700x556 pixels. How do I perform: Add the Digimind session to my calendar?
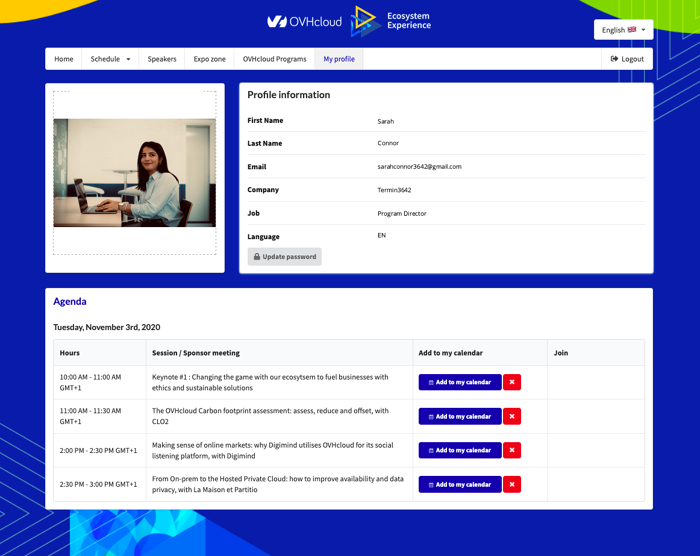click(460, 450)
